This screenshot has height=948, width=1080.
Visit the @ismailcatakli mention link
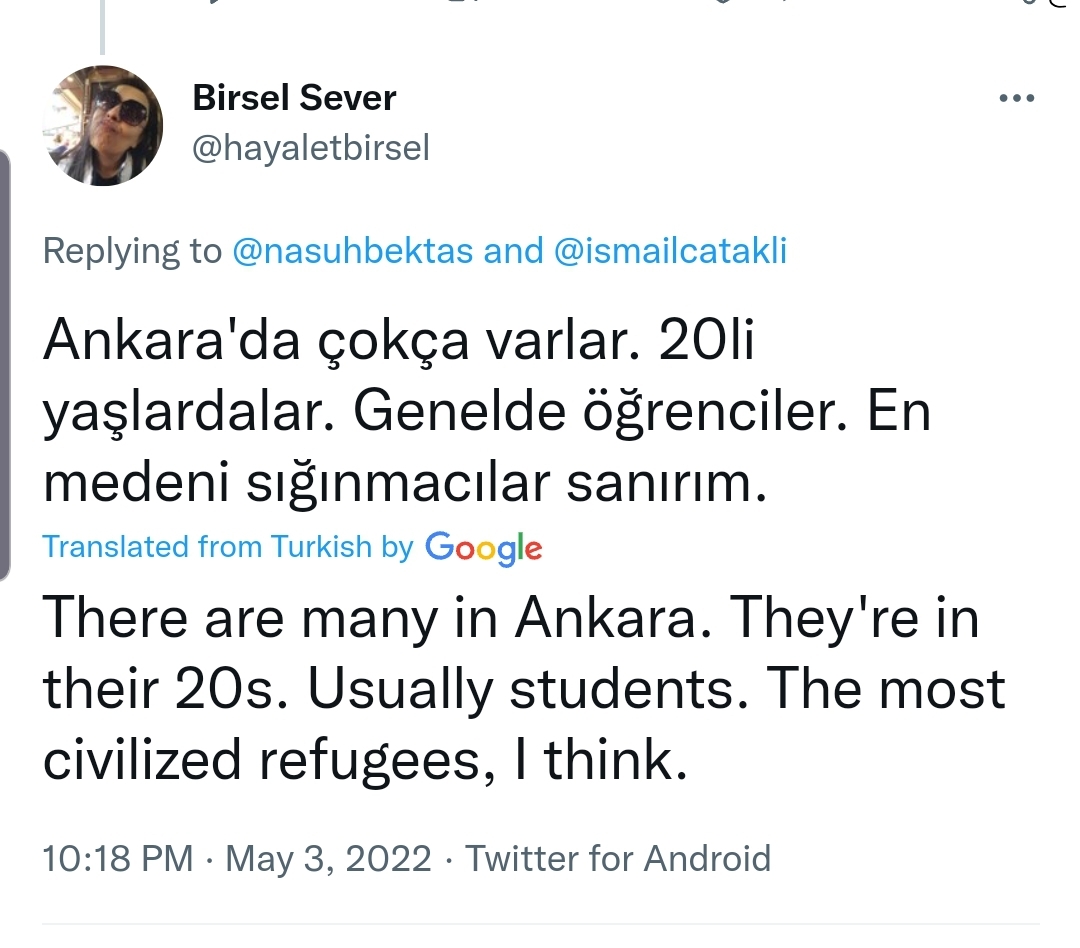(x=670, y=250)
